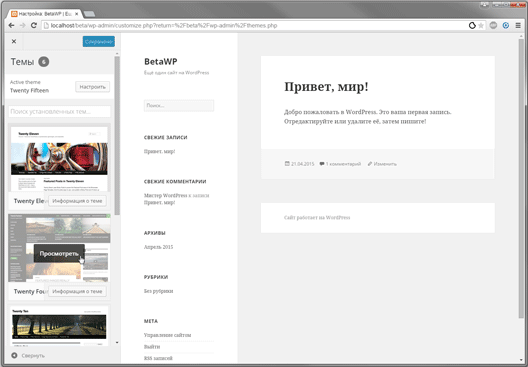This screenshot has height=367, width=528.
Task: Click the themes panel scroll down arrow
Action: [117, 343]
